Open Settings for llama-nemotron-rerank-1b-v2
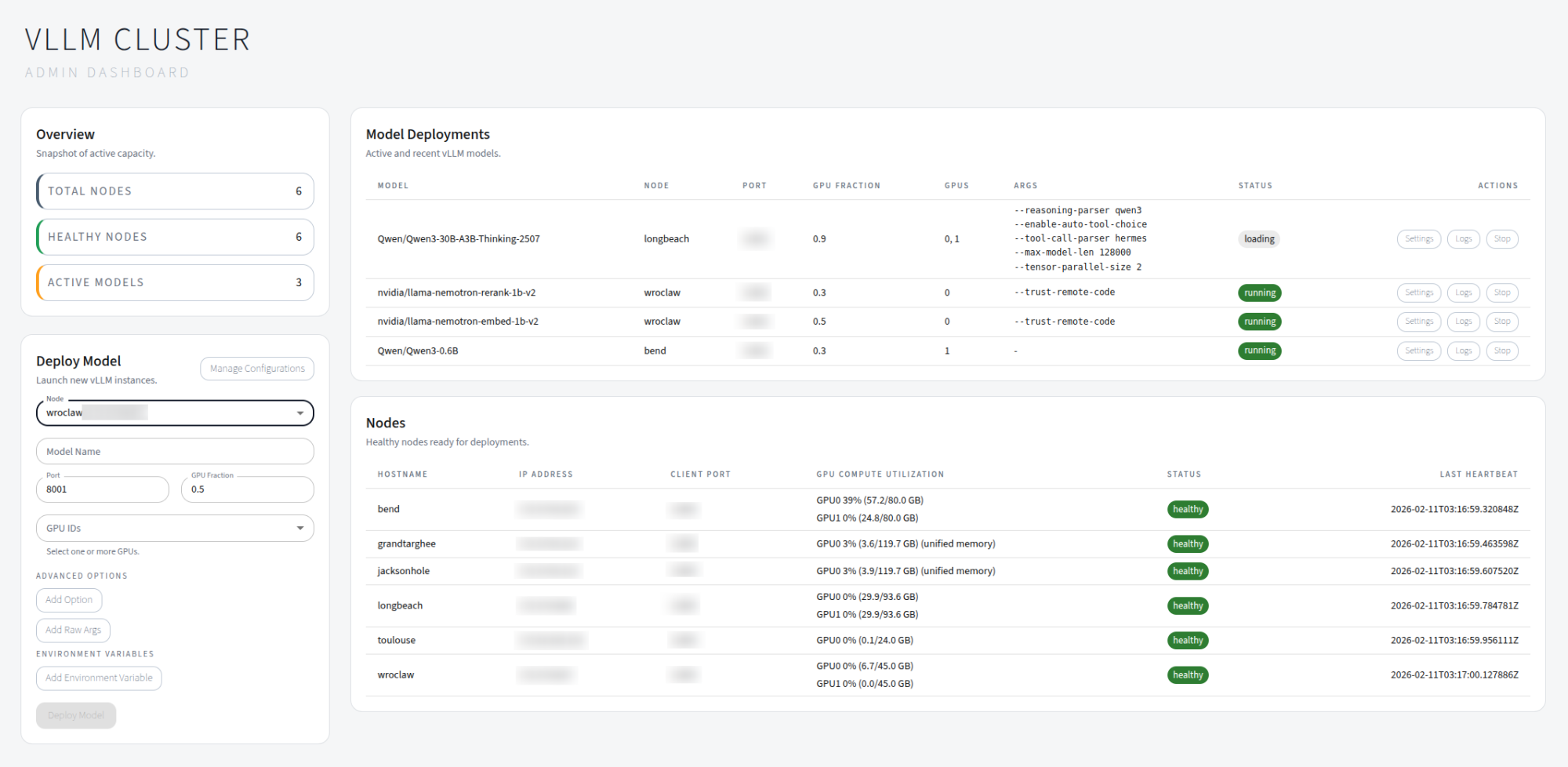This screenshot has width=1568, height=767. pos(1418,293)
